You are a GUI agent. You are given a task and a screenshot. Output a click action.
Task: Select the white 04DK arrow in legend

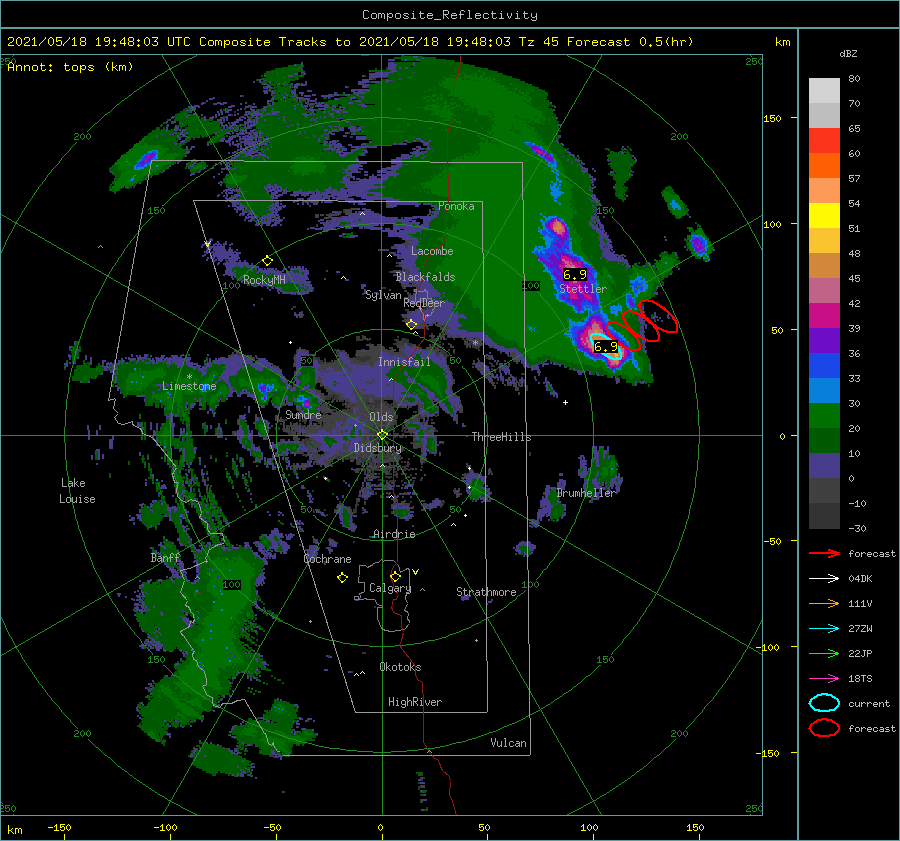click(824, 579)
